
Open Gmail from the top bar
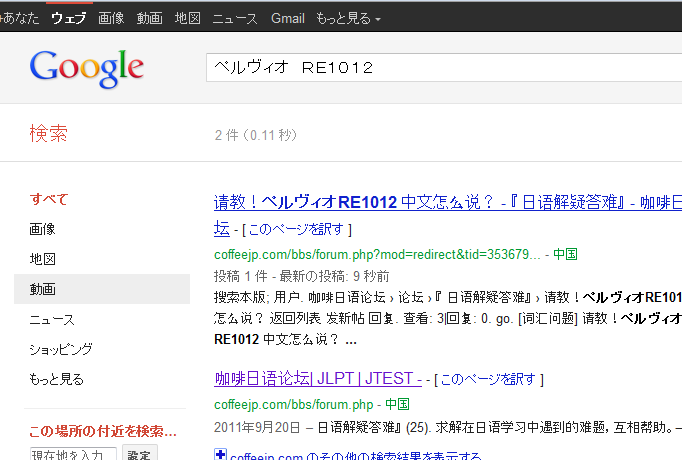coord(288,18)
